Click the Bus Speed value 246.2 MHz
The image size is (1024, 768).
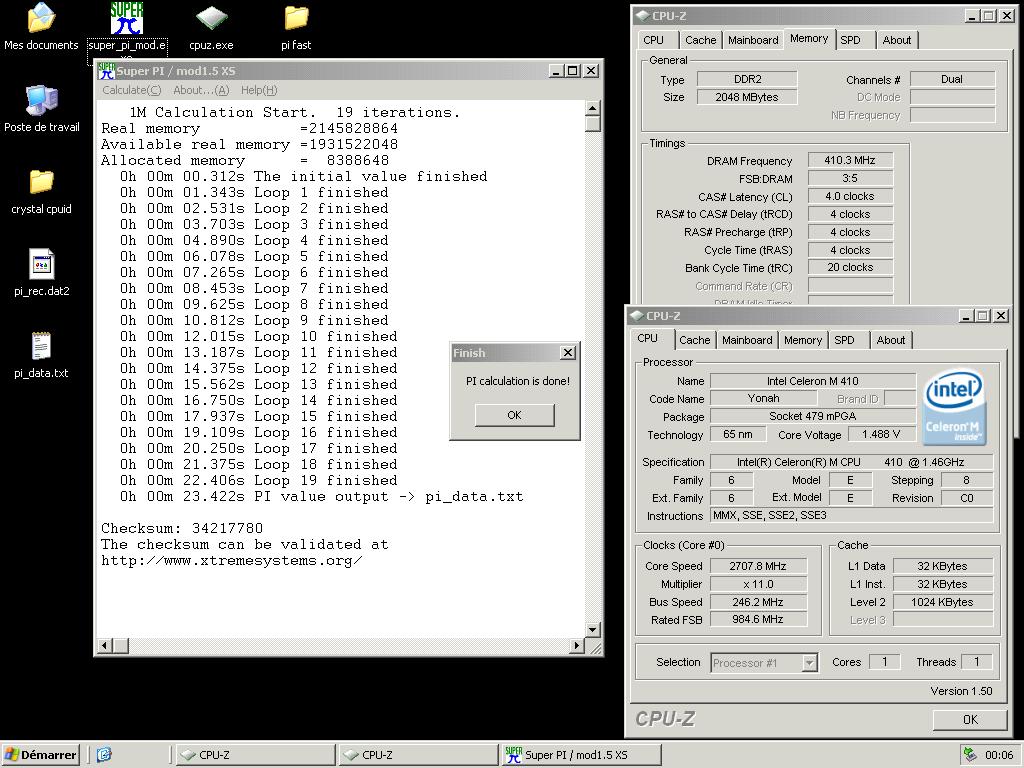pyautogui.click(x=758, y=602)
